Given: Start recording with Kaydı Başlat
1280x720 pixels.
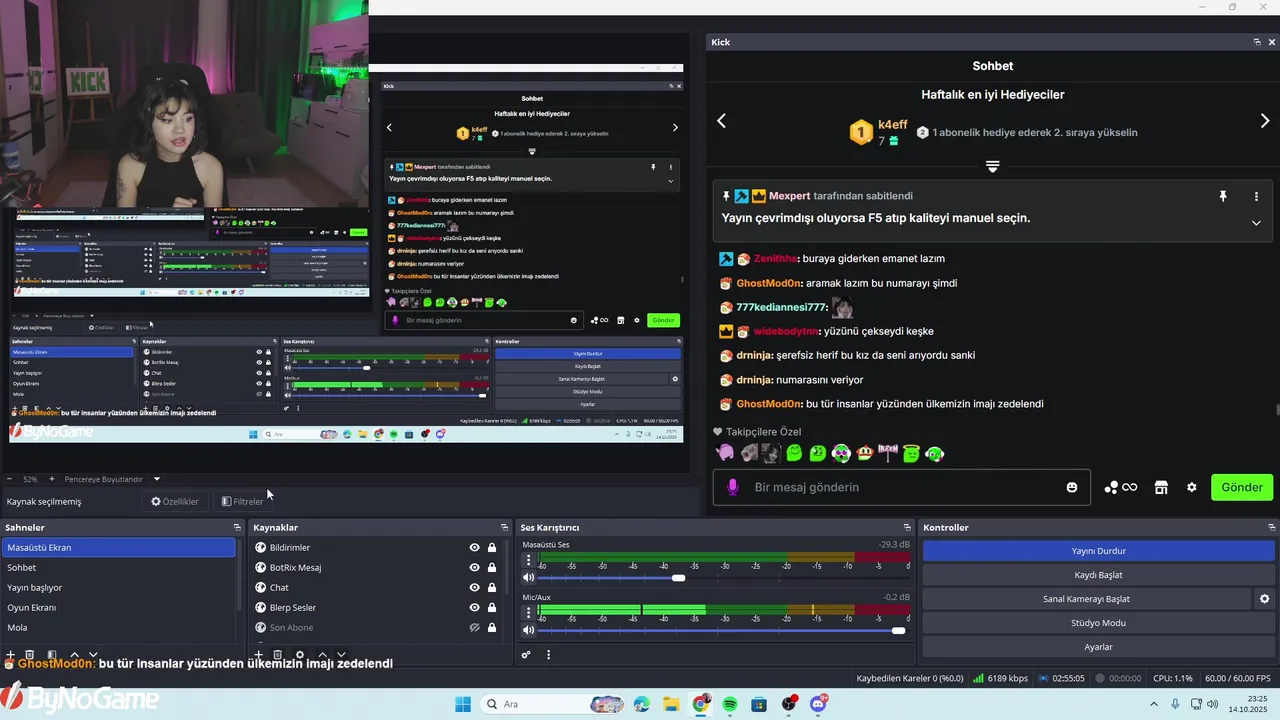Looking at the screenshot, I should click(x=1098, y=575).
